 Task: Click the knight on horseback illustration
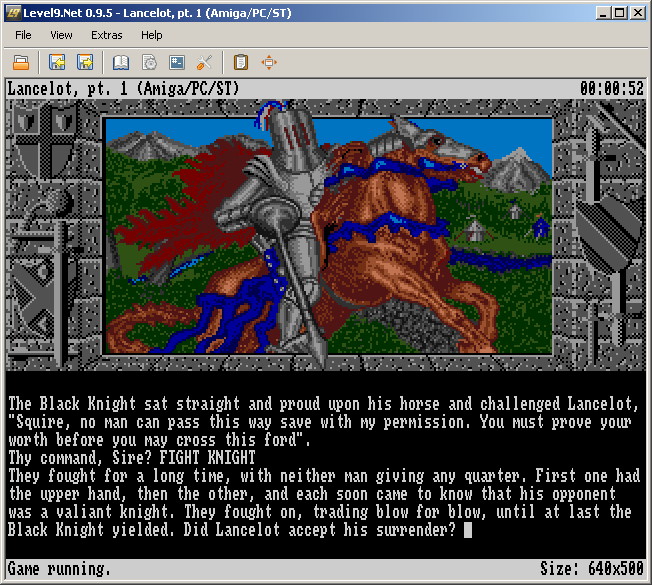(x=328, y=236)
